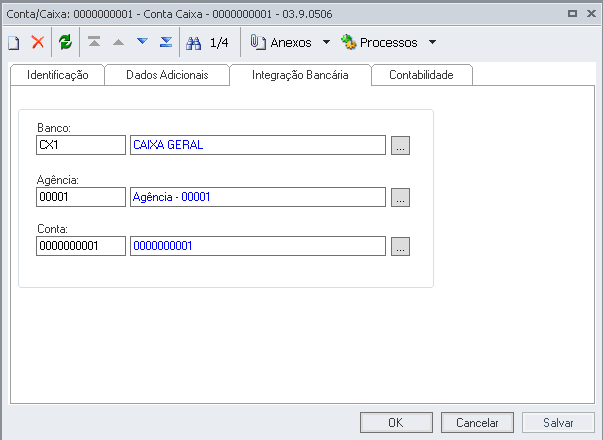Go to the first record arrow icon
This screenshot has width=603, height=440.
coord(94,42)
